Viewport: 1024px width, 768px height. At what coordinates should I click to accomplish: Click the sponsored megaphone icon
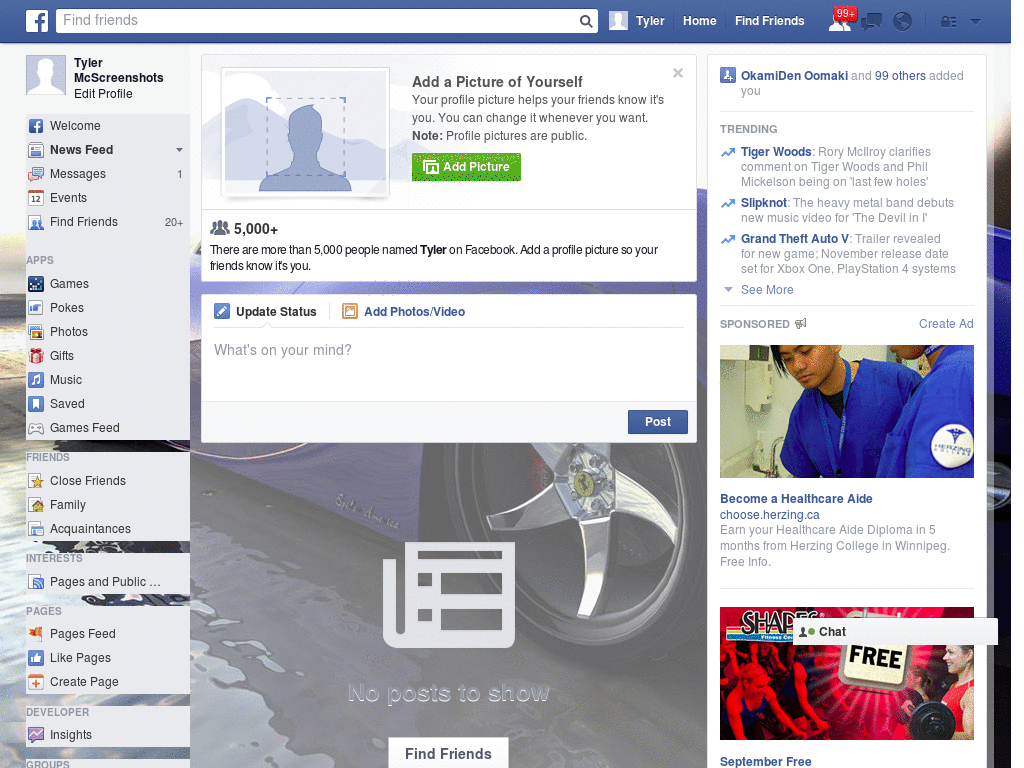[801, 323]
